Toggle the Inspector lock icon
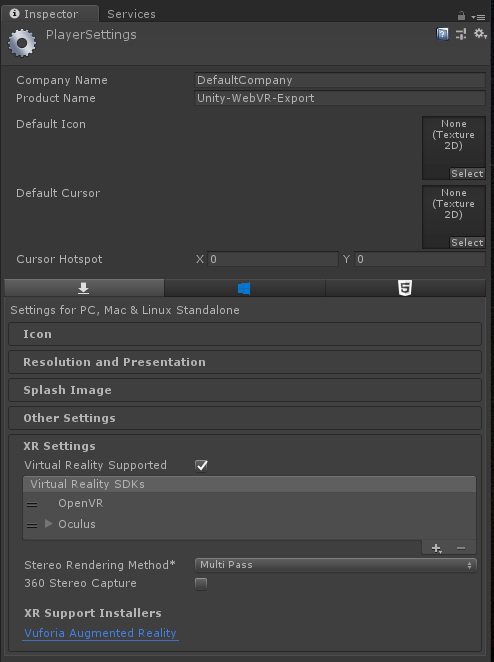Screen dimensions: 494x662 click(x=461, y=16)
